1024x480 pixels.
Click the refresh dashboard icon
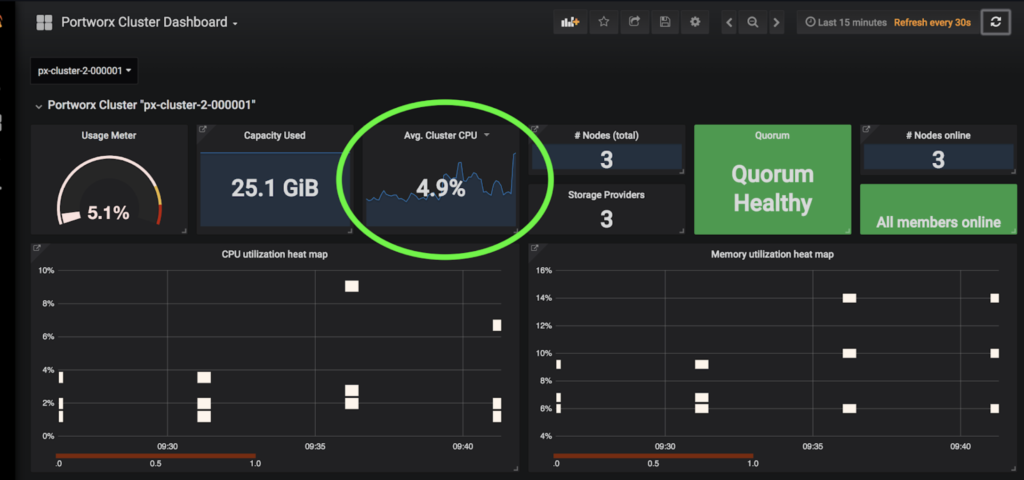pyautogui.click(x=995, y=22)
